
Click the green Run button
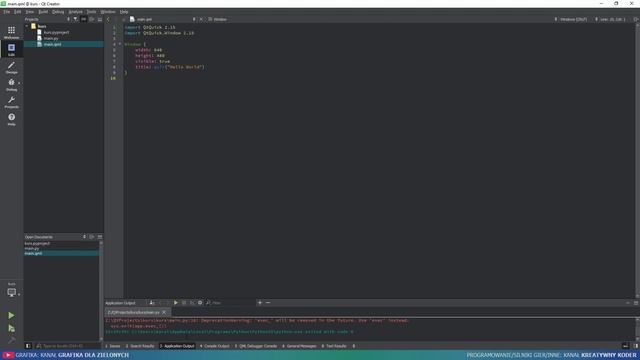pyautogui.click(x=11, y=316)
